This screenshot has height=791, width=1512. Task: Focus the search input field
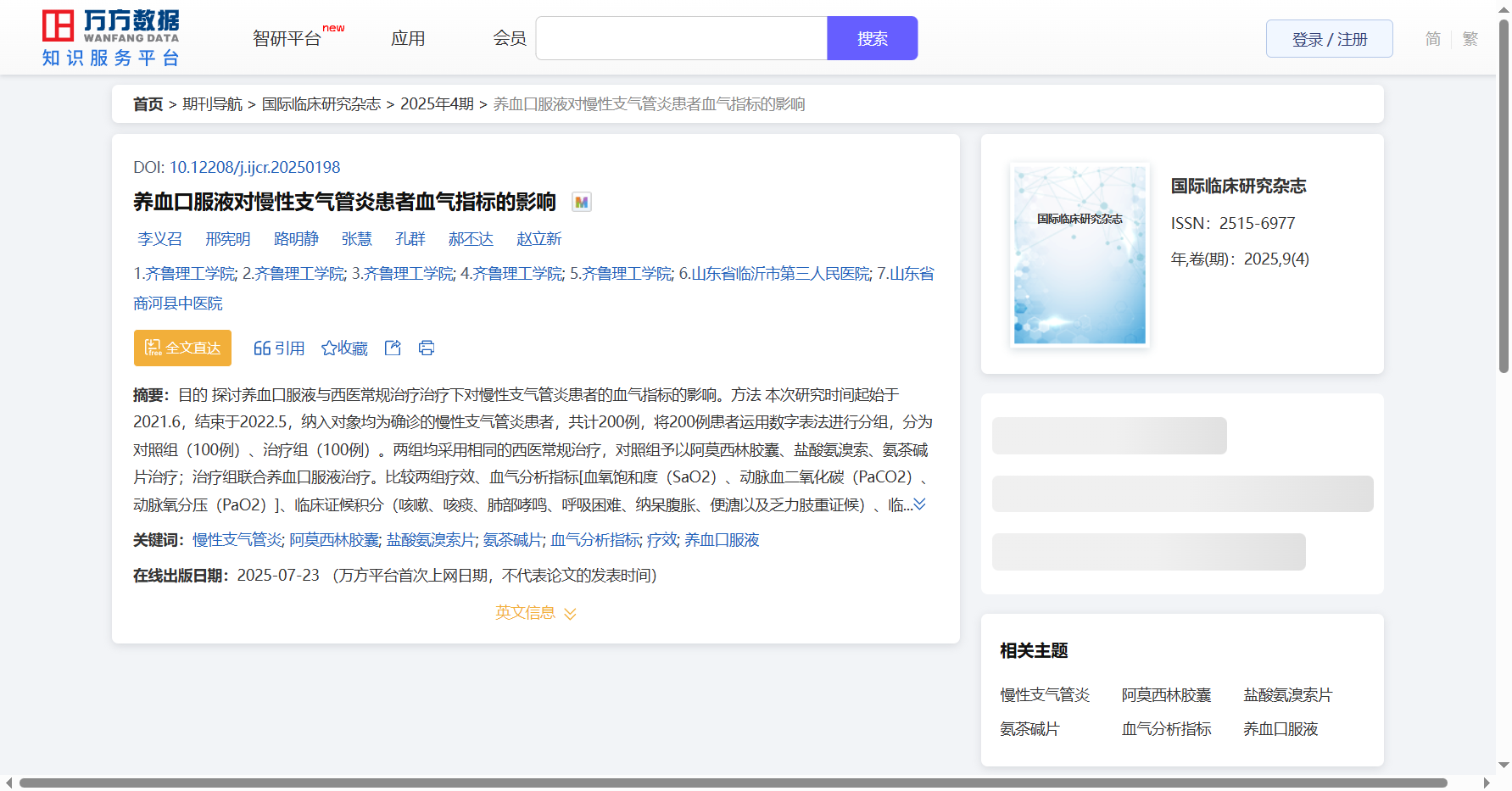tap(682, 38)
